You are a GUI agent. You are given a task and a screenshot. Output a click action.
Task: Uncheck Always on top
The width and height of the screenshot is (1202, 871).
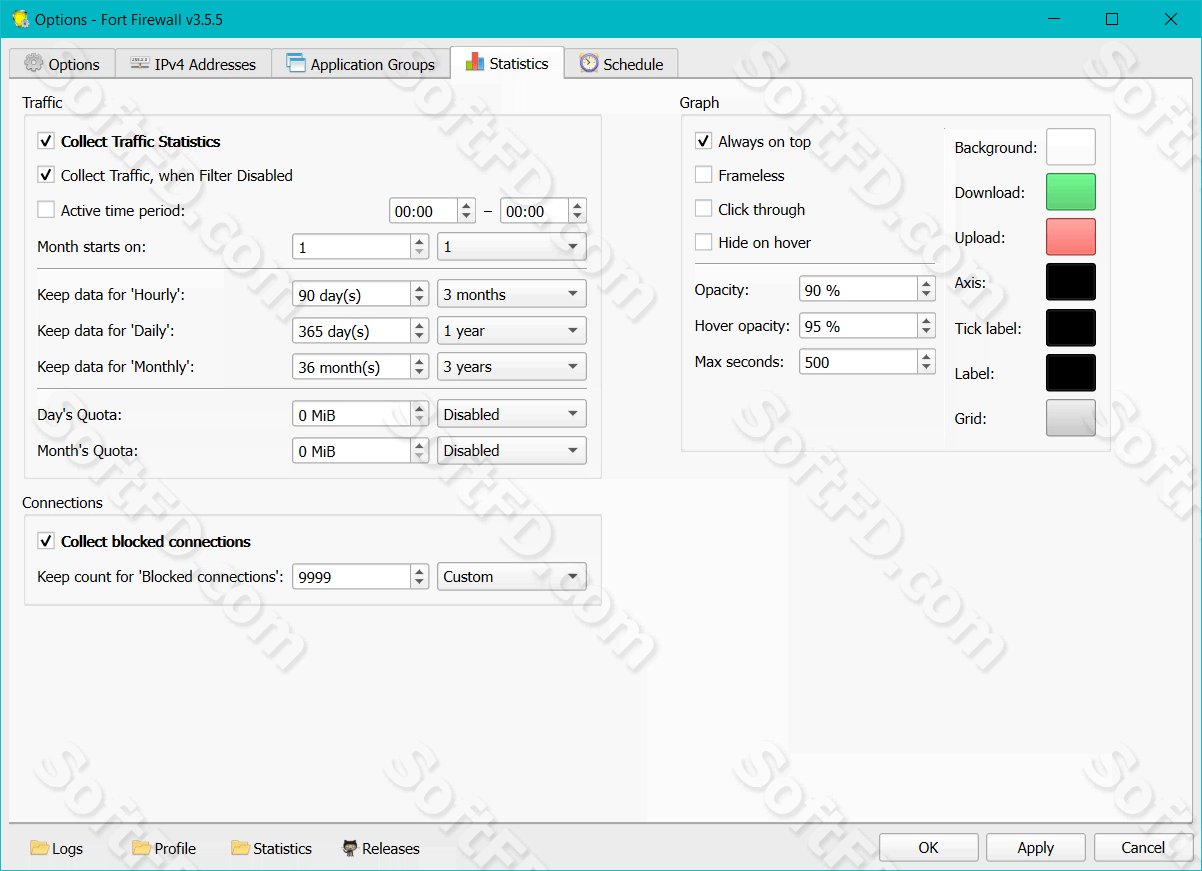point(703,142)
